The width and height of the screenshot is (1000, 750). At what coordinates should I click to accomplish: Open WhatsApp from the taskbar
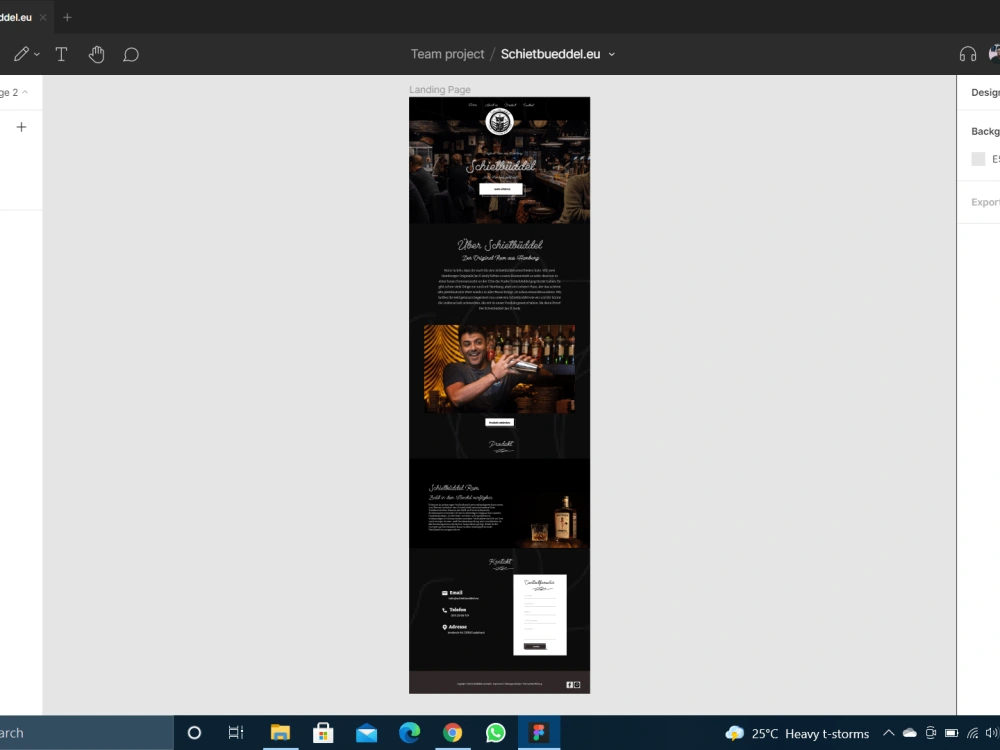(x=496, y=733)
